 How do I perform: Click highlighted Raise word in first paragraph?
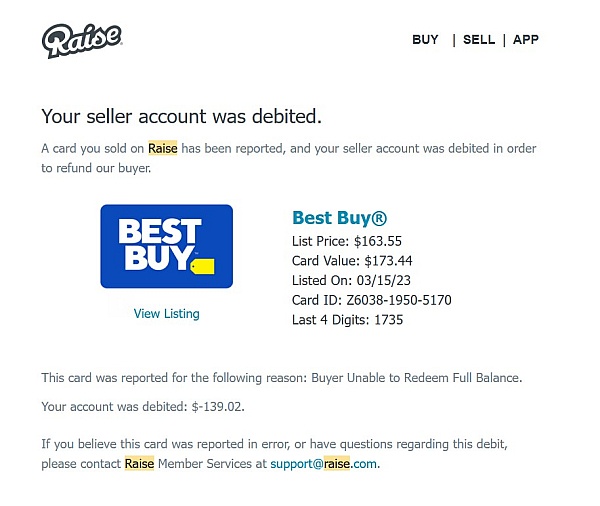click(x=163, y=149)
